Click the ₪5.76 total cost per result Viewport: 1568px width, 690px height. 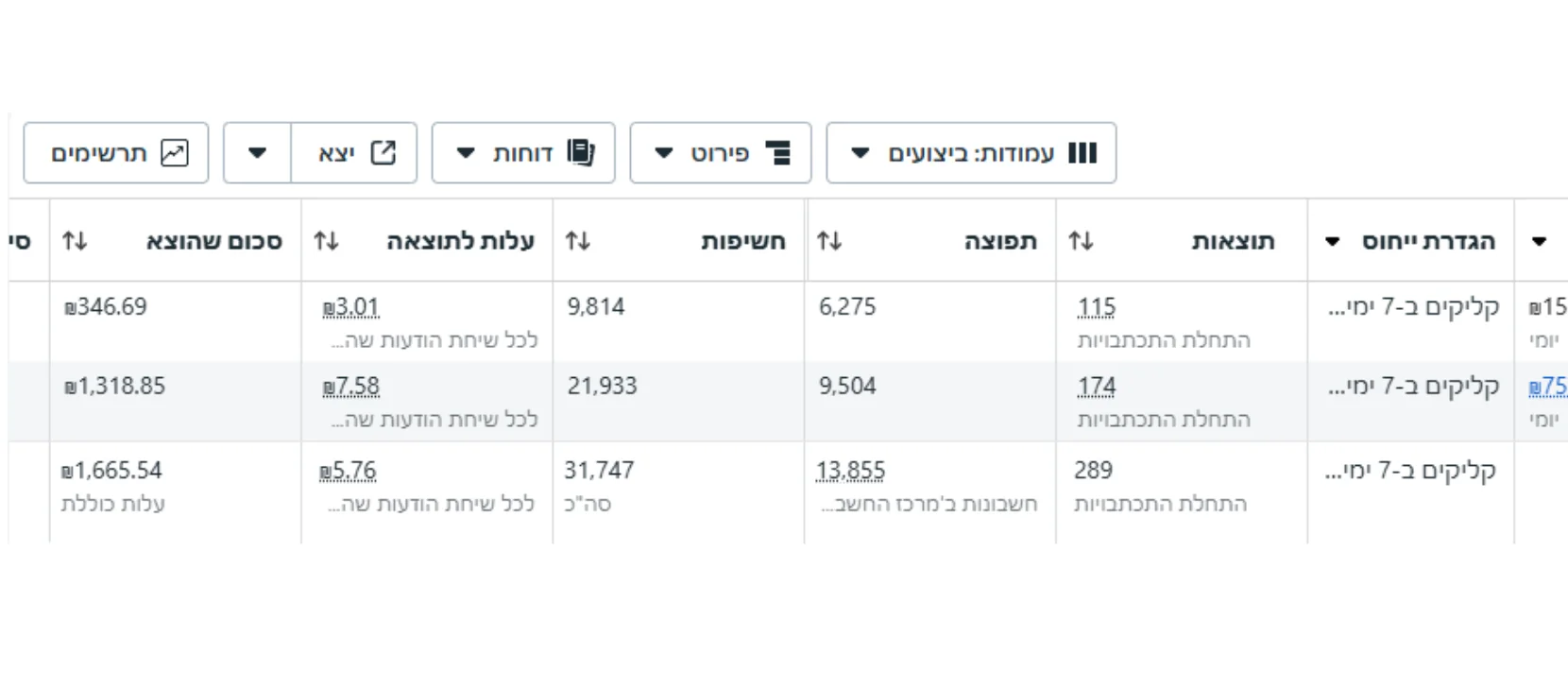tap(348, 471)
